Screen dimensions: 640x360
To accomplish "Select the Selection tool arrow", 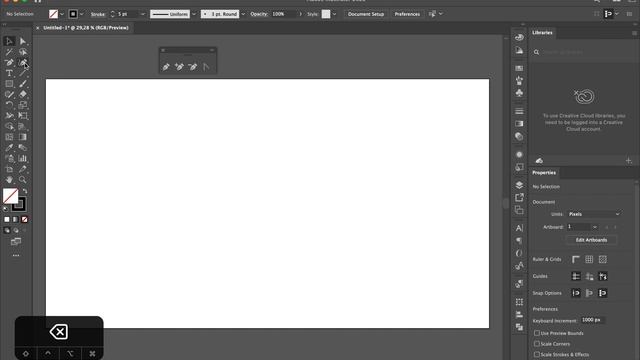I will pos(9,41).
